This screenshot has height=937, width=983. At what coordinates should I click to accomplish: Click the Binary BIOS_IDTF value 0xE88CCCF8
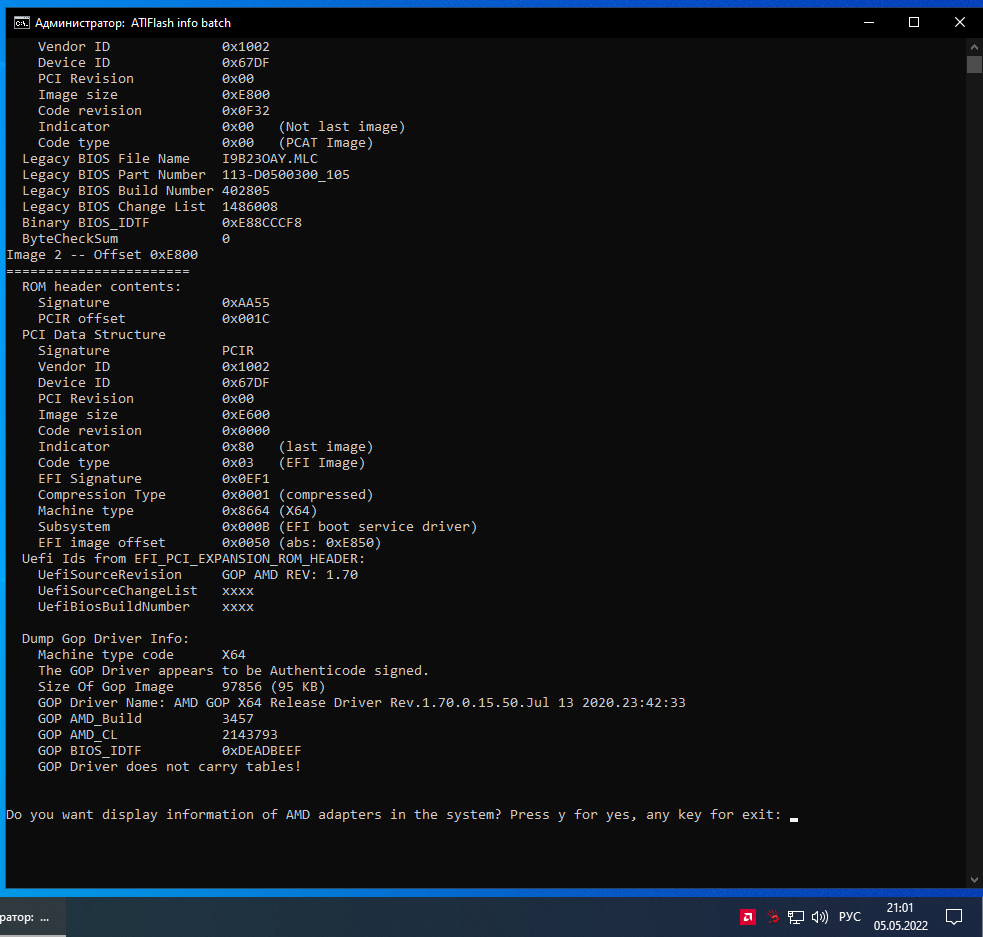(x=261, y=222)
